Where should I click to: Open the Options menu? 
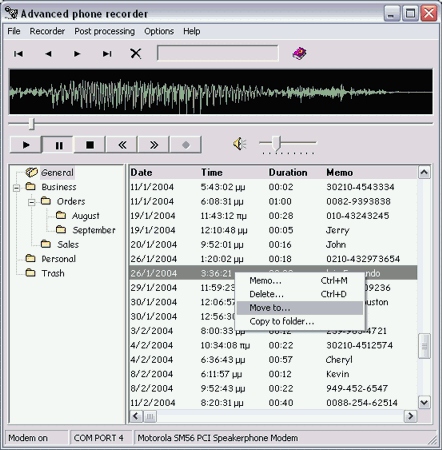pyautogui.click(x=159, y=31)
